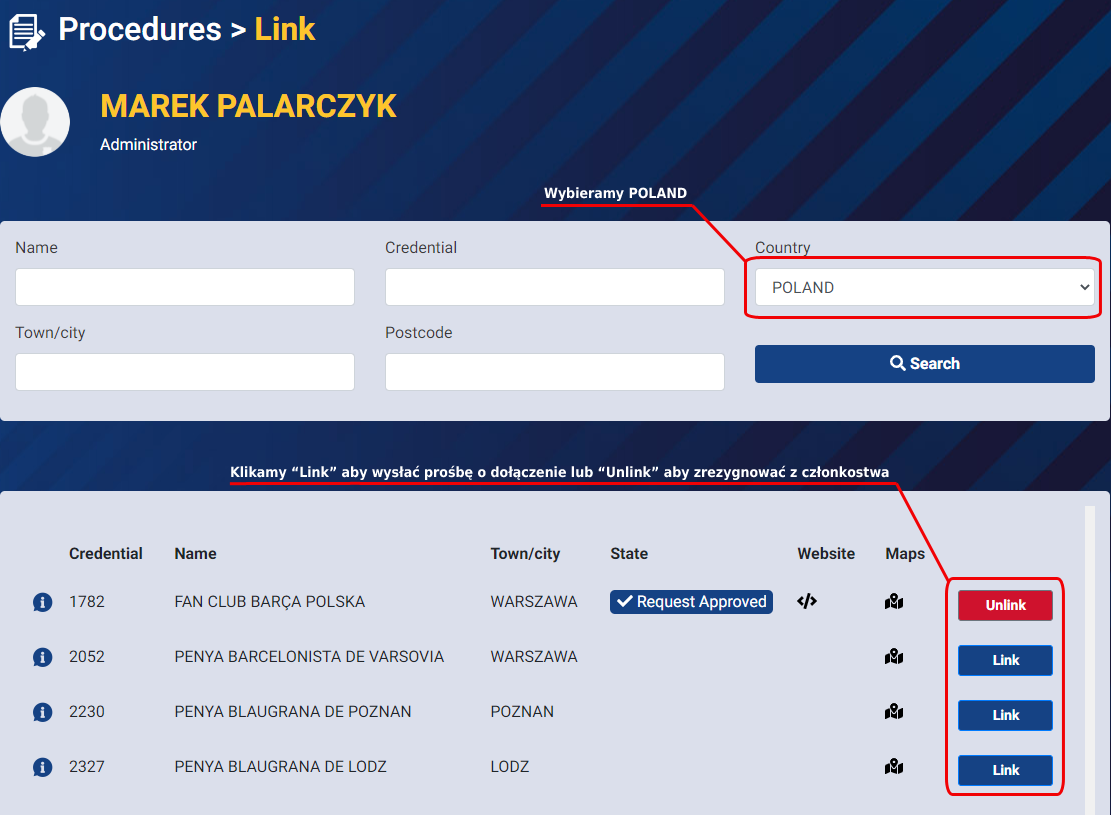Screen dimensions: 1111x815
Task: Click the Name search input field
Action: click(x=185, y=287)
